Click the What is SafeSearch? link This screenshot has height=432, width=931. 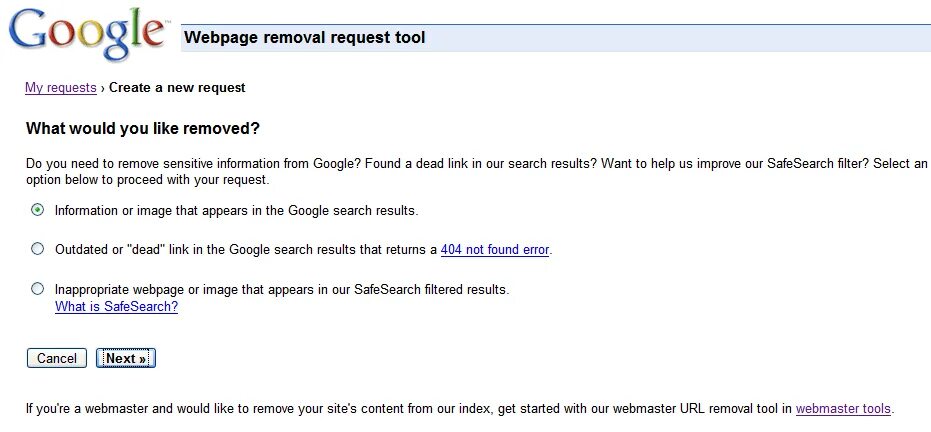pyautogui.click(x=116, y=307)
